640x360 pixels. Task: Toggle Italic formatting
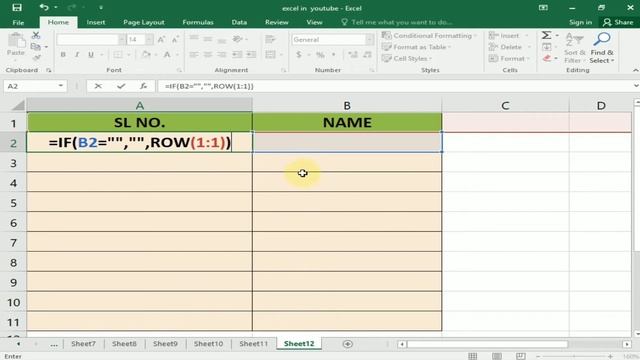(x=77, y=55)
